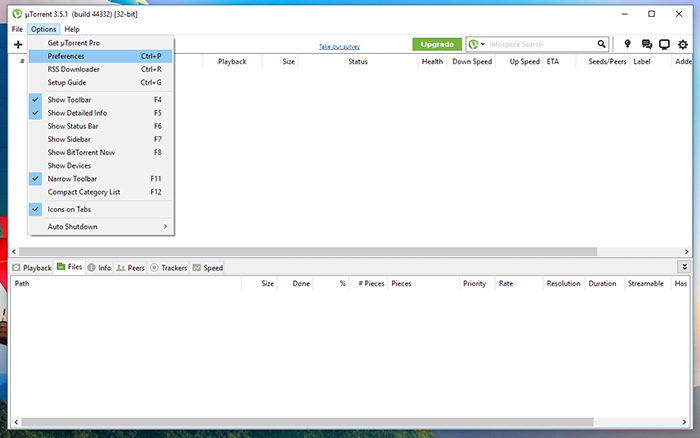This screenshot has height=438, width=700.
Task: Open the Peers tab
Action: coord(130,267)
